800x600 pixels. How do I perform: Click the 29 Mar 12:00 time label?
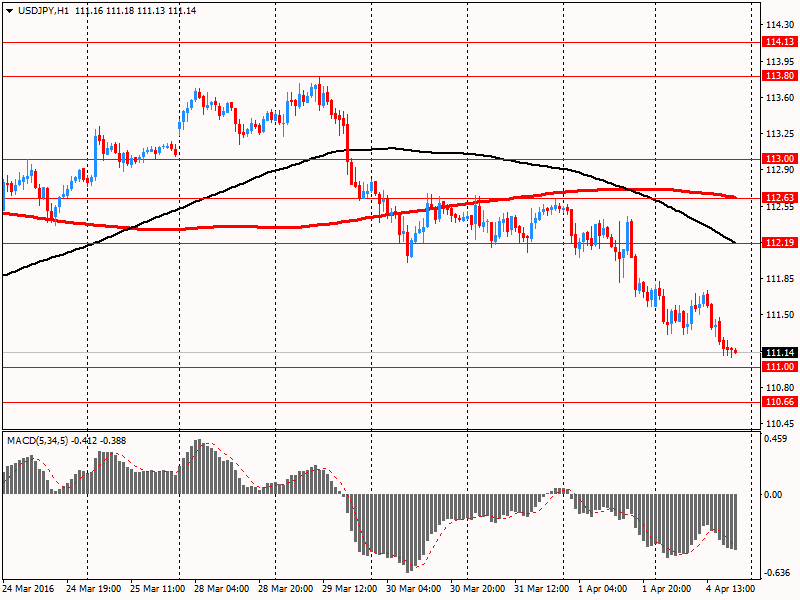coord(349,589)
